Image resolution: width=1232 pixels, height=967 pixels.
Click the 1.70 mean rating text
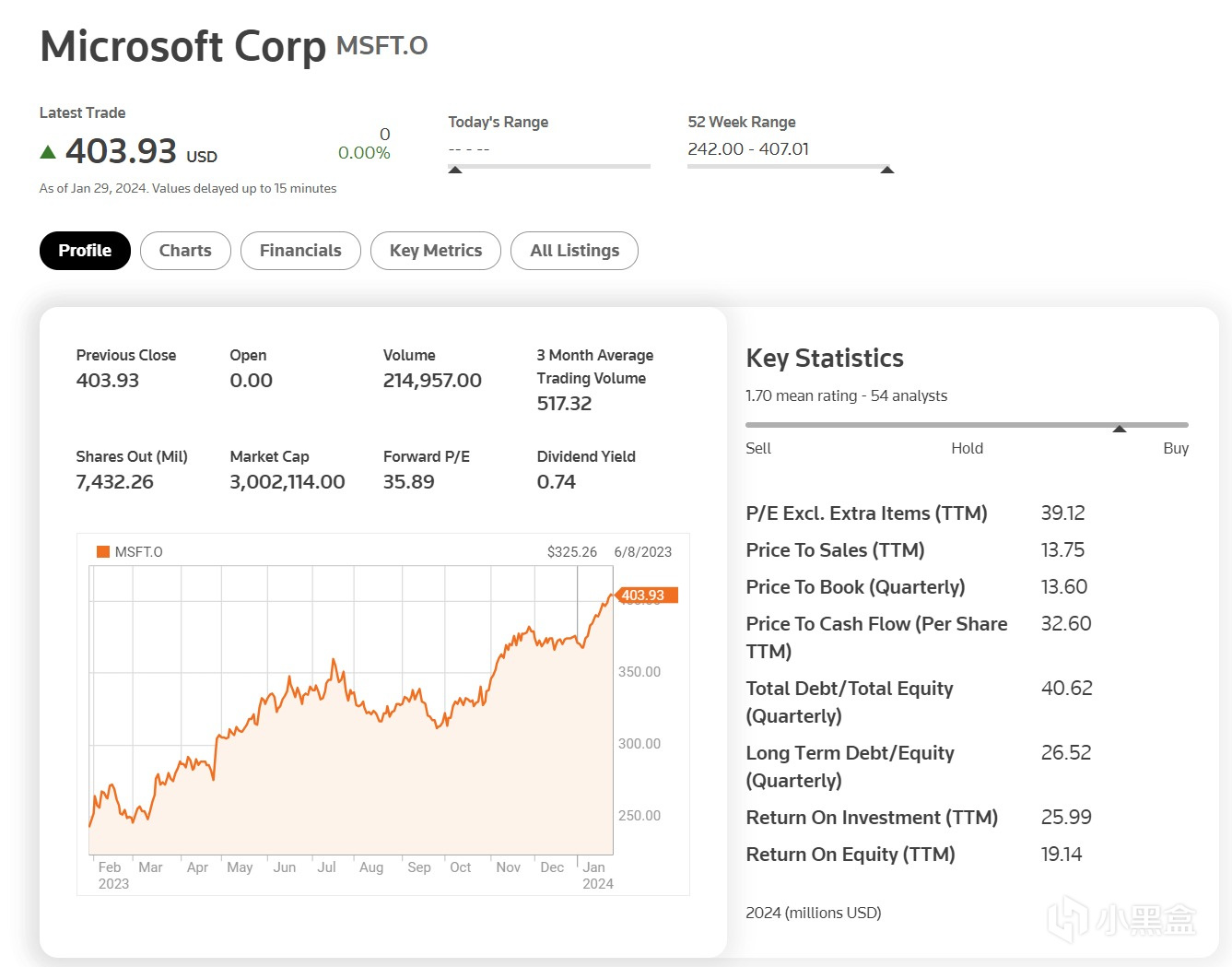[846, 395]
